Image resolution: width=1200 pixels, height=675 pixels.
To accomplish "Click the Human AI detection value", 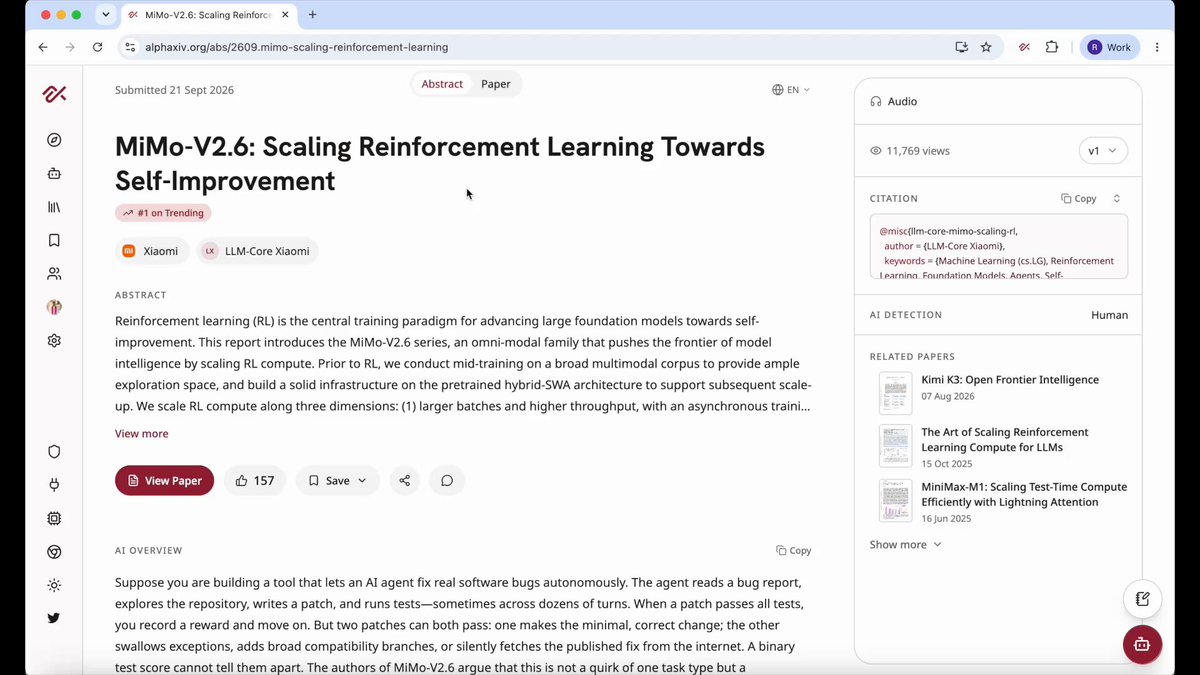I will [x=1109, y=315].
